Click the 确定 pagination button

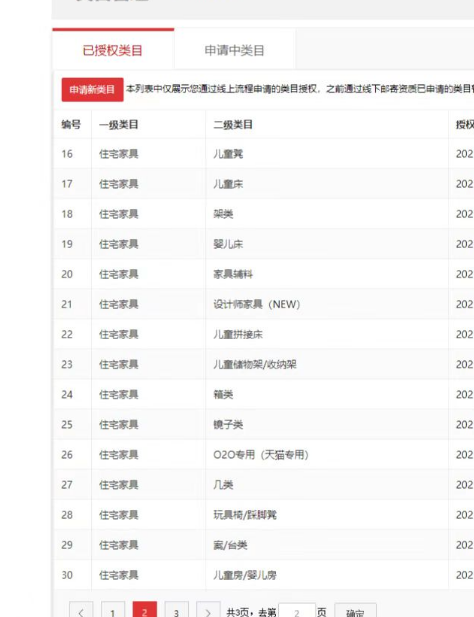(x=355, y=612)
